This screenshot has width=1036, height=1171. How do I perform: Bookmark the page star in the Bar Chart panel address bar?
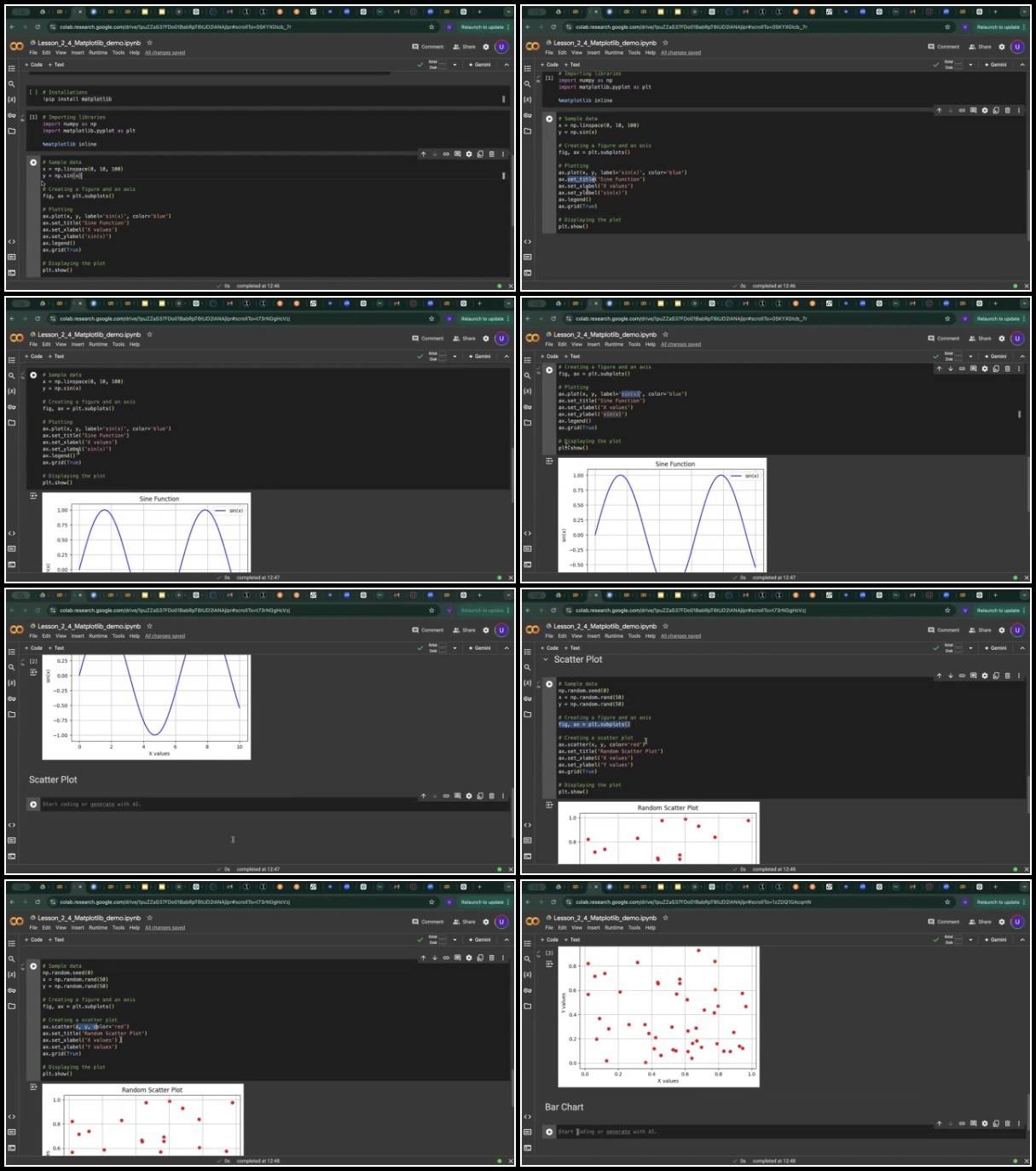tap(947, 901)
